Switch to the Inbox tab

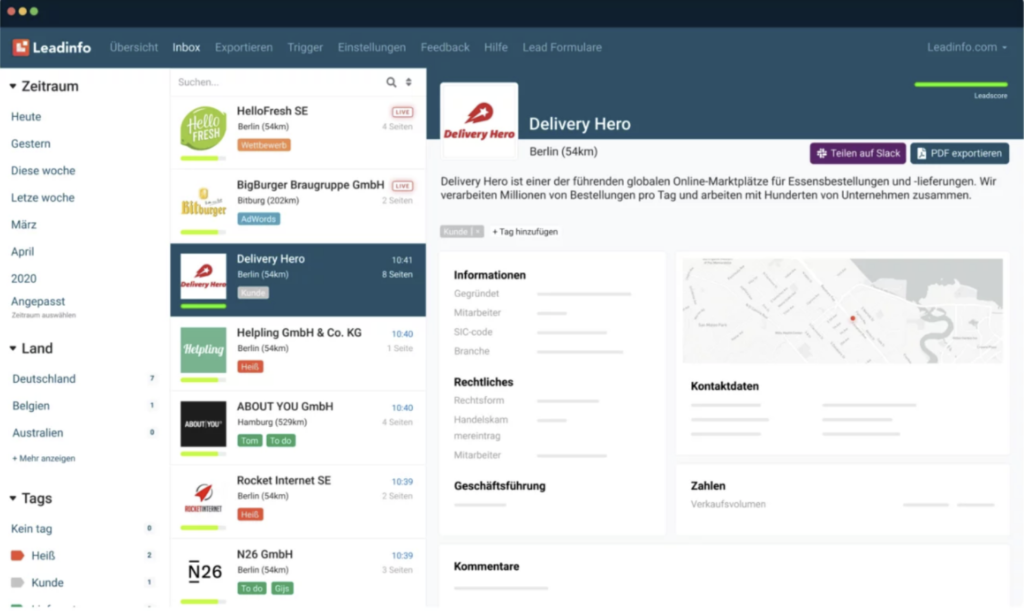click(x=186, y=46)
